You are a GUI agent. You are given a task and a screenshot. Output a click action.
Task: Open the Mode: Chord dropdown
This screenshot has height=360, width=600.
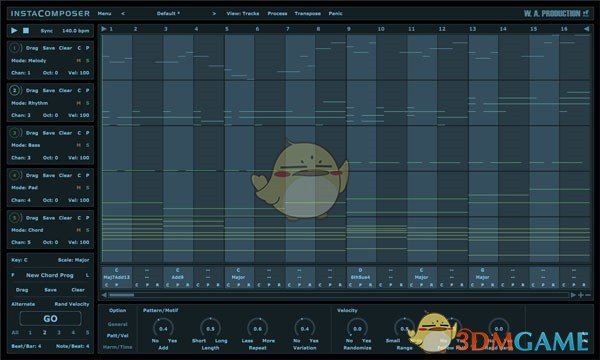point(27,230)
